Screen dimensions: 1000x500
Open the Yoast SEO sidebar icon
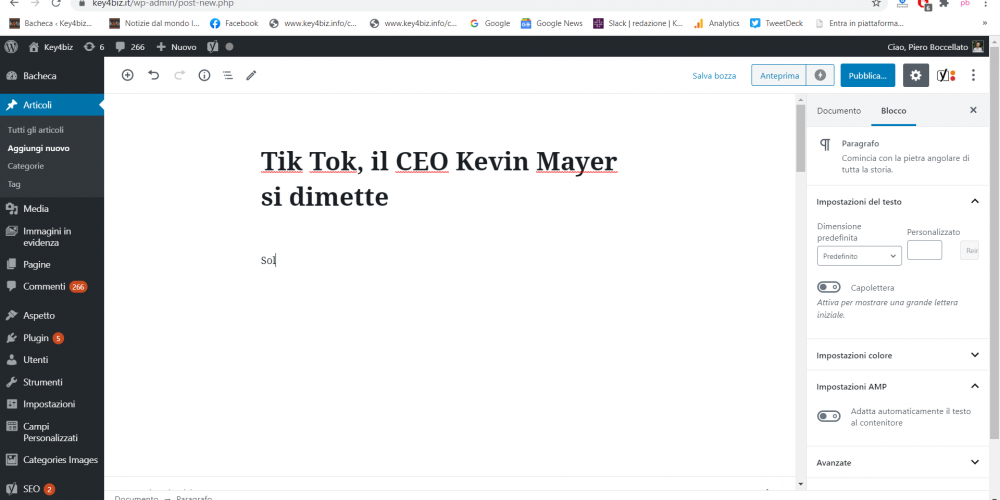[945, 75]
